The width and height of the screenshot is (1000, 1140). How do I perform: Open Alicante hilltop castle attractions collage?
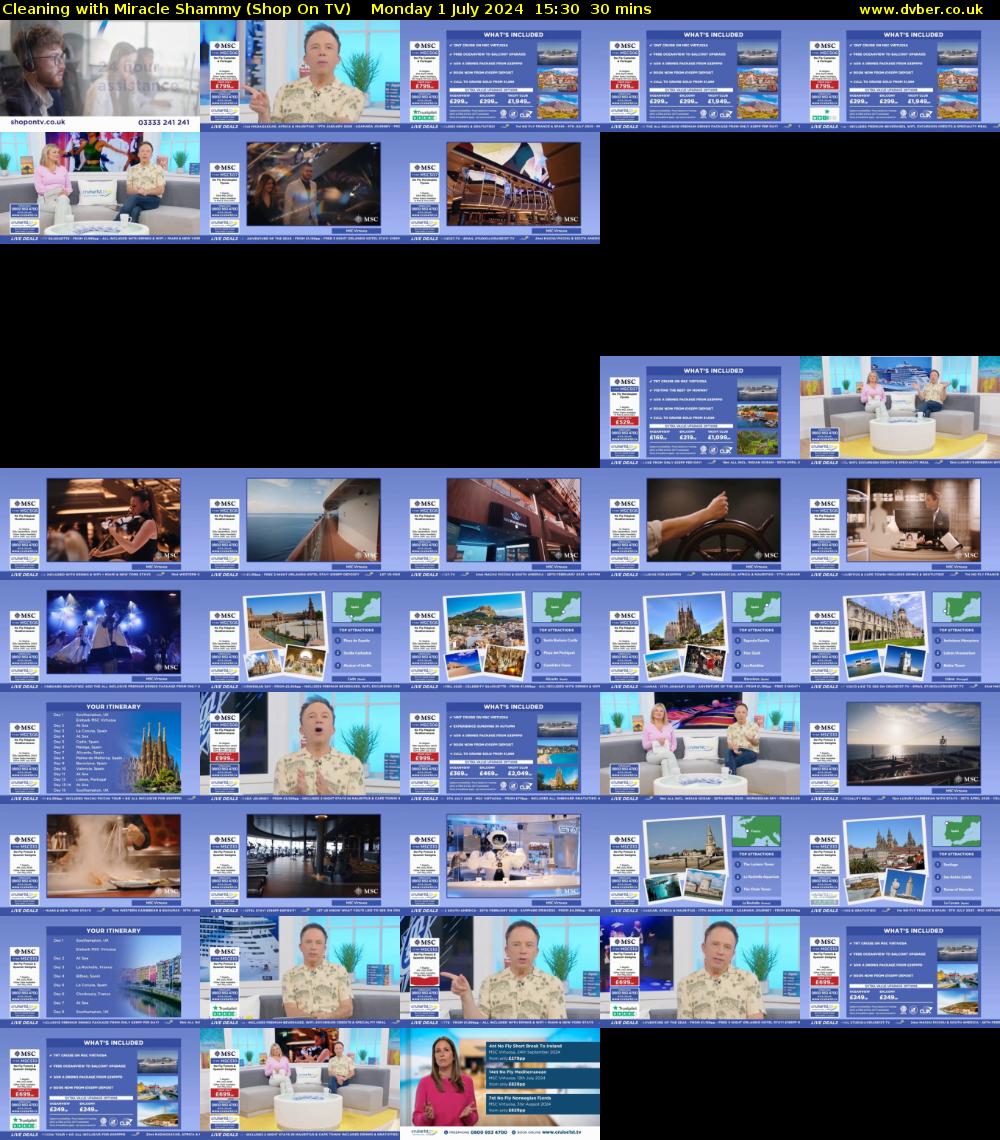(500, 635)
